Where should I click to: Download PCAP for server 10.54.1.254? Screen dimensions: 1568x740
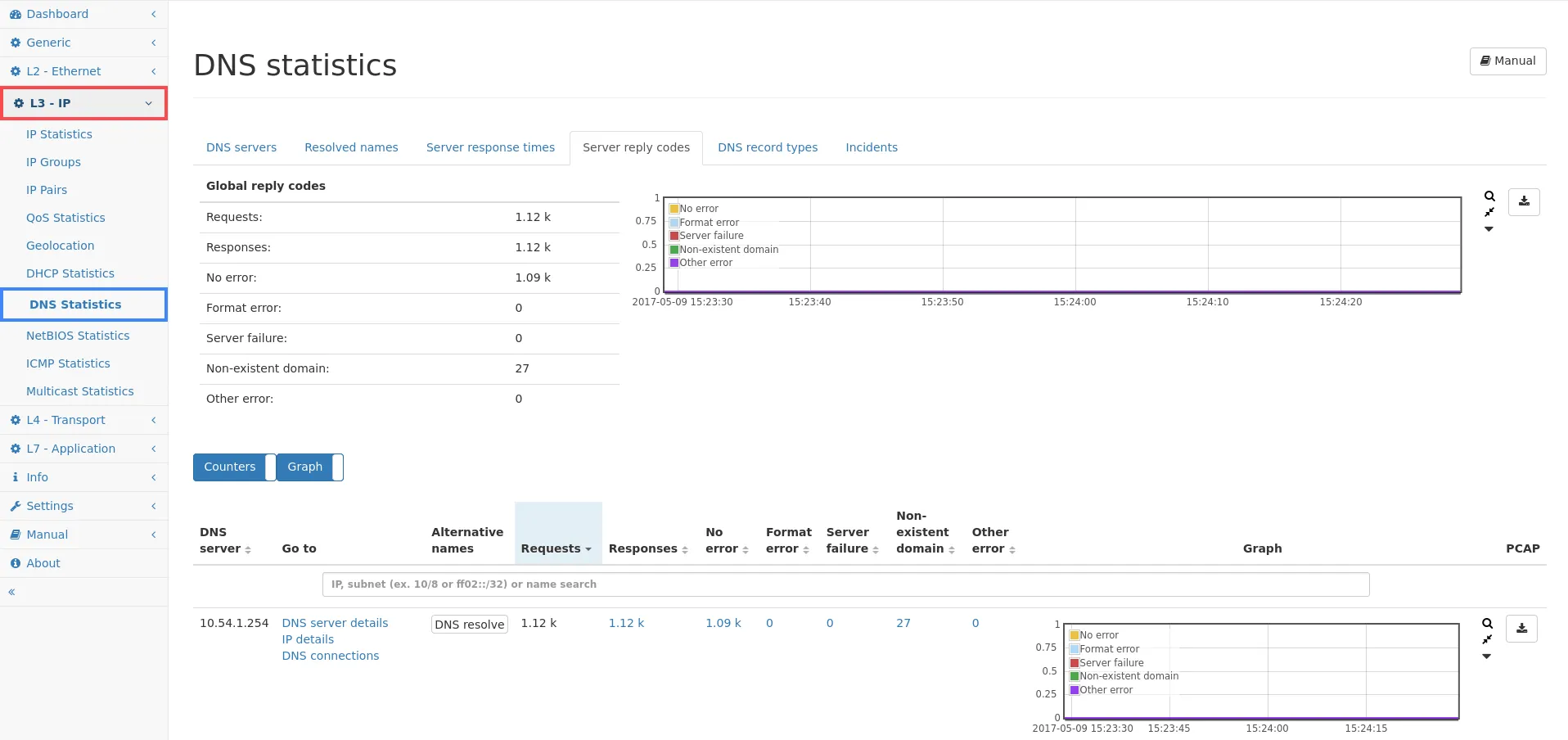(x=1521, y=629)
